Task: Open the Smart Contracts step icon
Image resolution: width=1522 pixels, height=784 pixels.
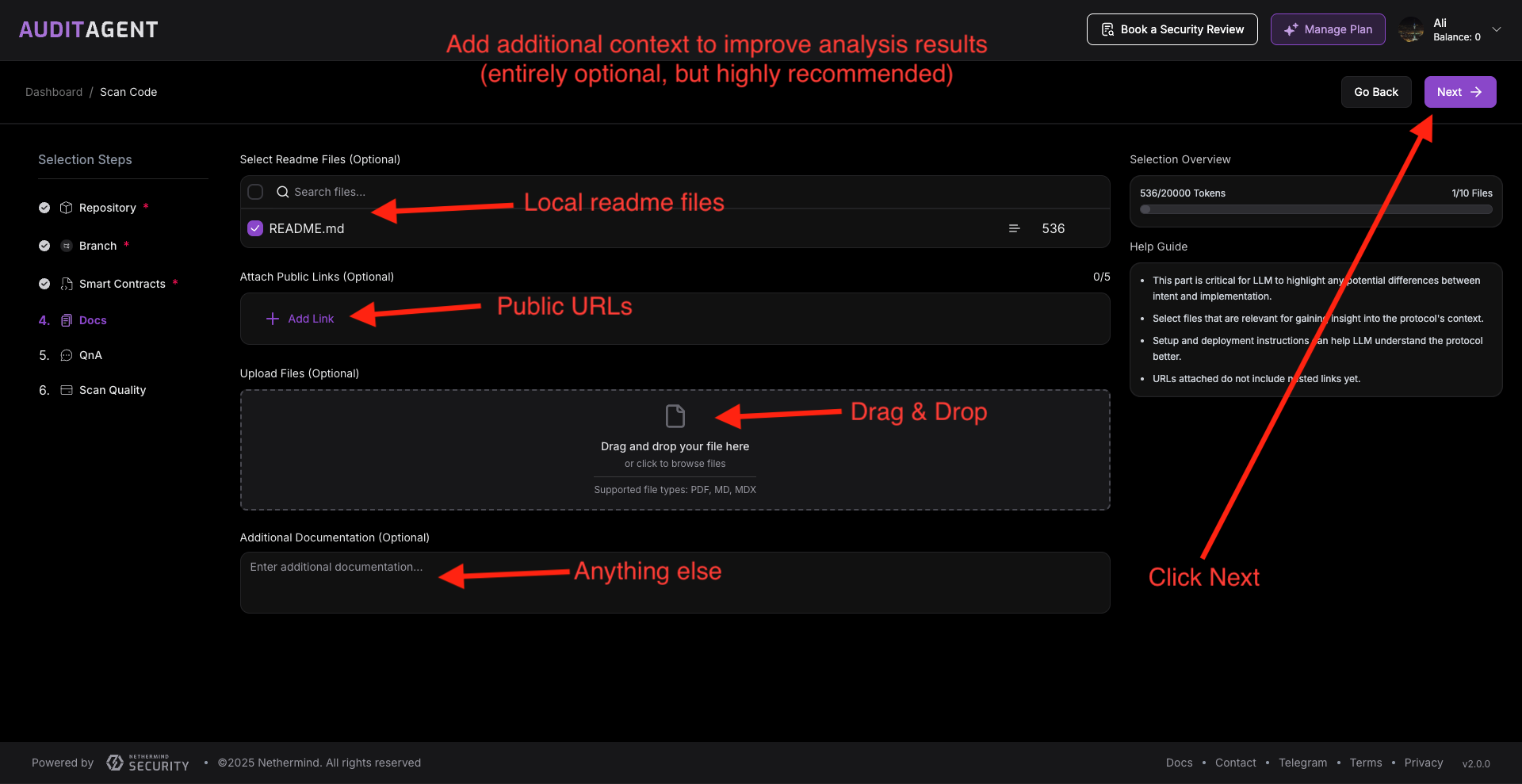Action: (x=65, y=284)
